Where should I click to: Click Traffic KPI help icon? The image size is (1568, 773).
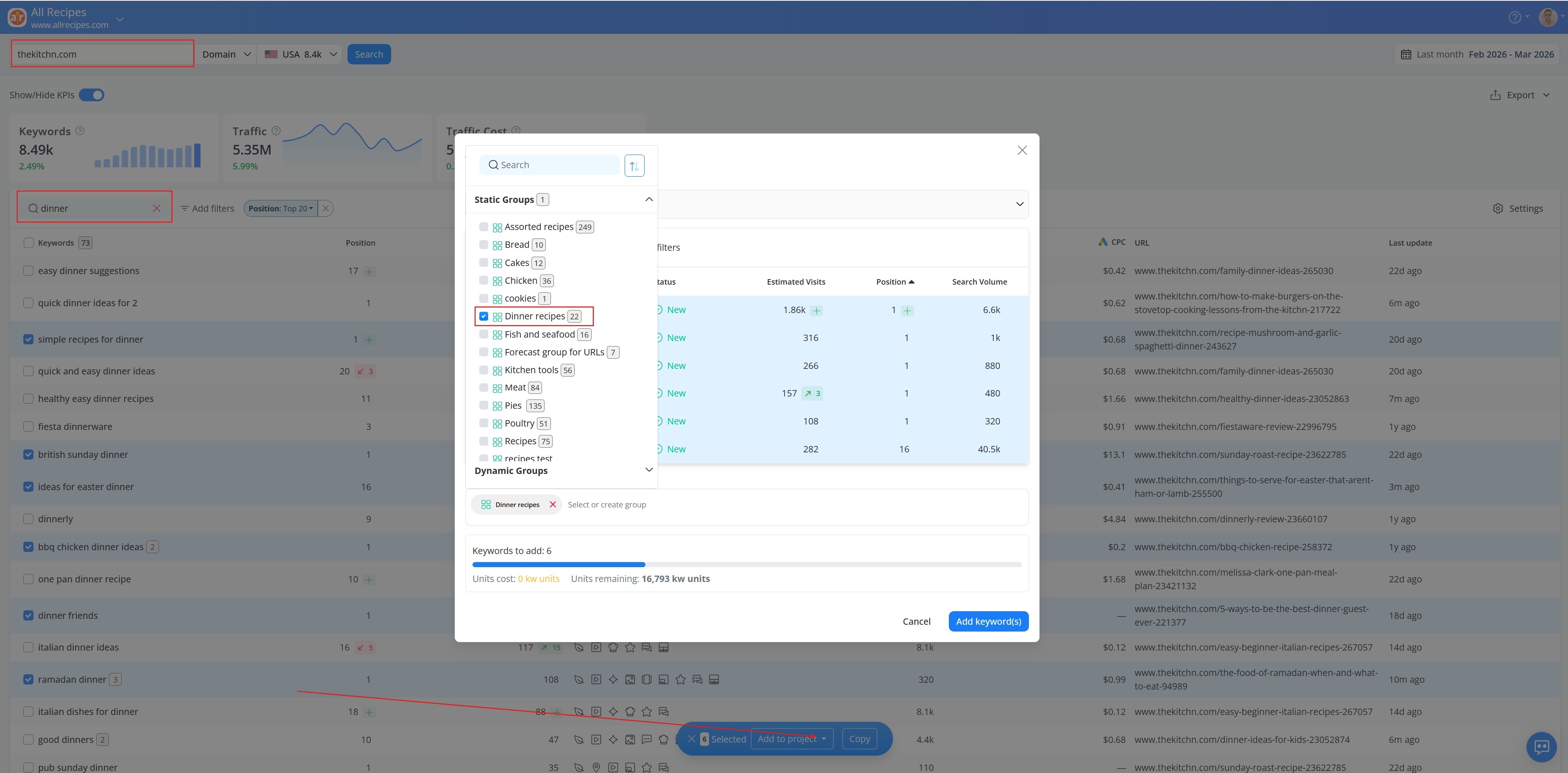(x=276, y=131)
